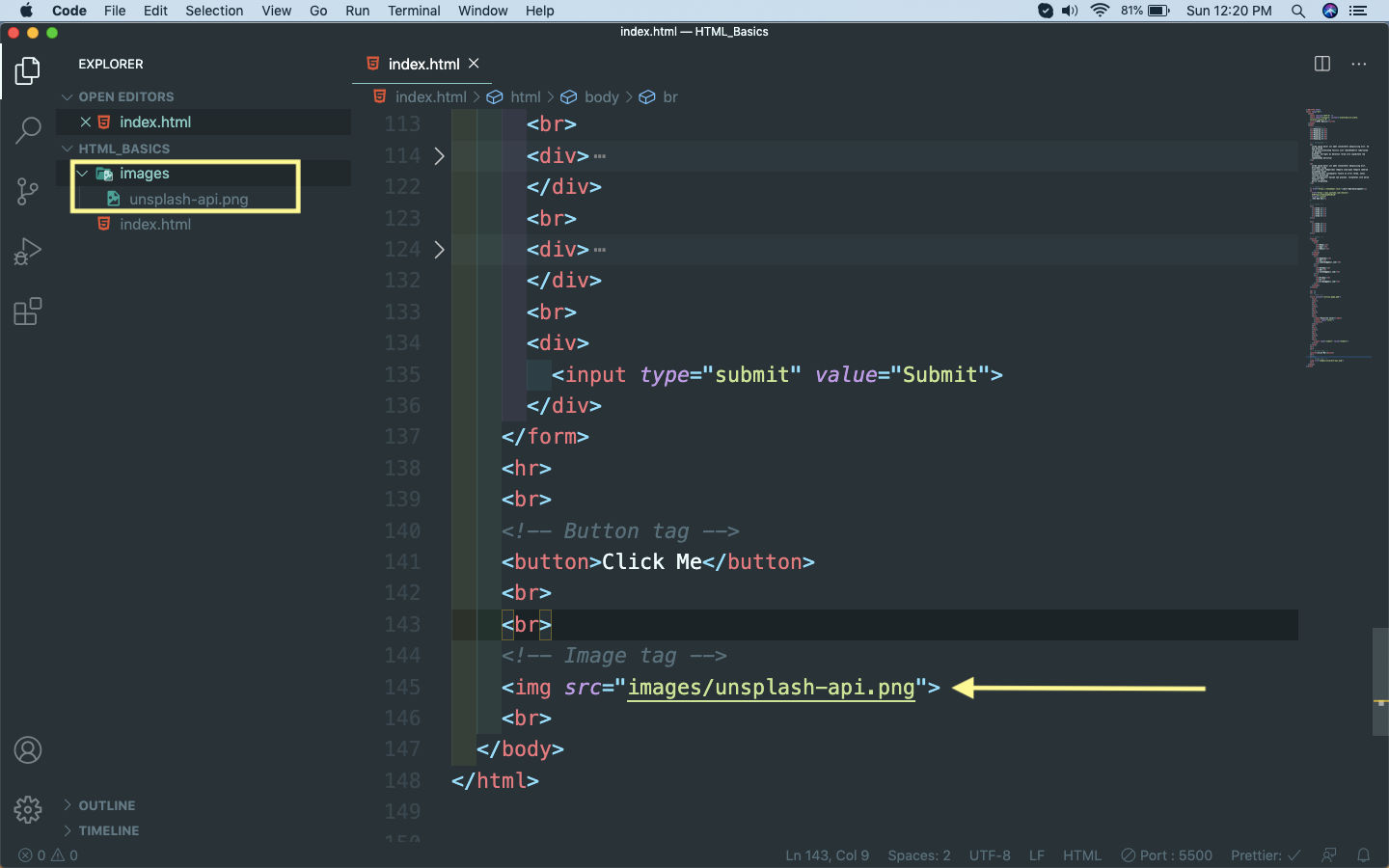This screenshot has height=868, width=1389.
Task: Click the Wi-Fi status icon
Action: [1101, 11]
